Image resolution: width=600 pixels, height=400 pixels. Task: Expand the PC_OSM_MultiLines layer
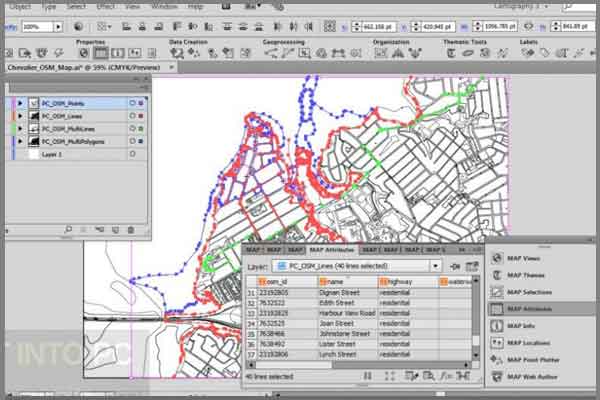(x=20, y=129)
